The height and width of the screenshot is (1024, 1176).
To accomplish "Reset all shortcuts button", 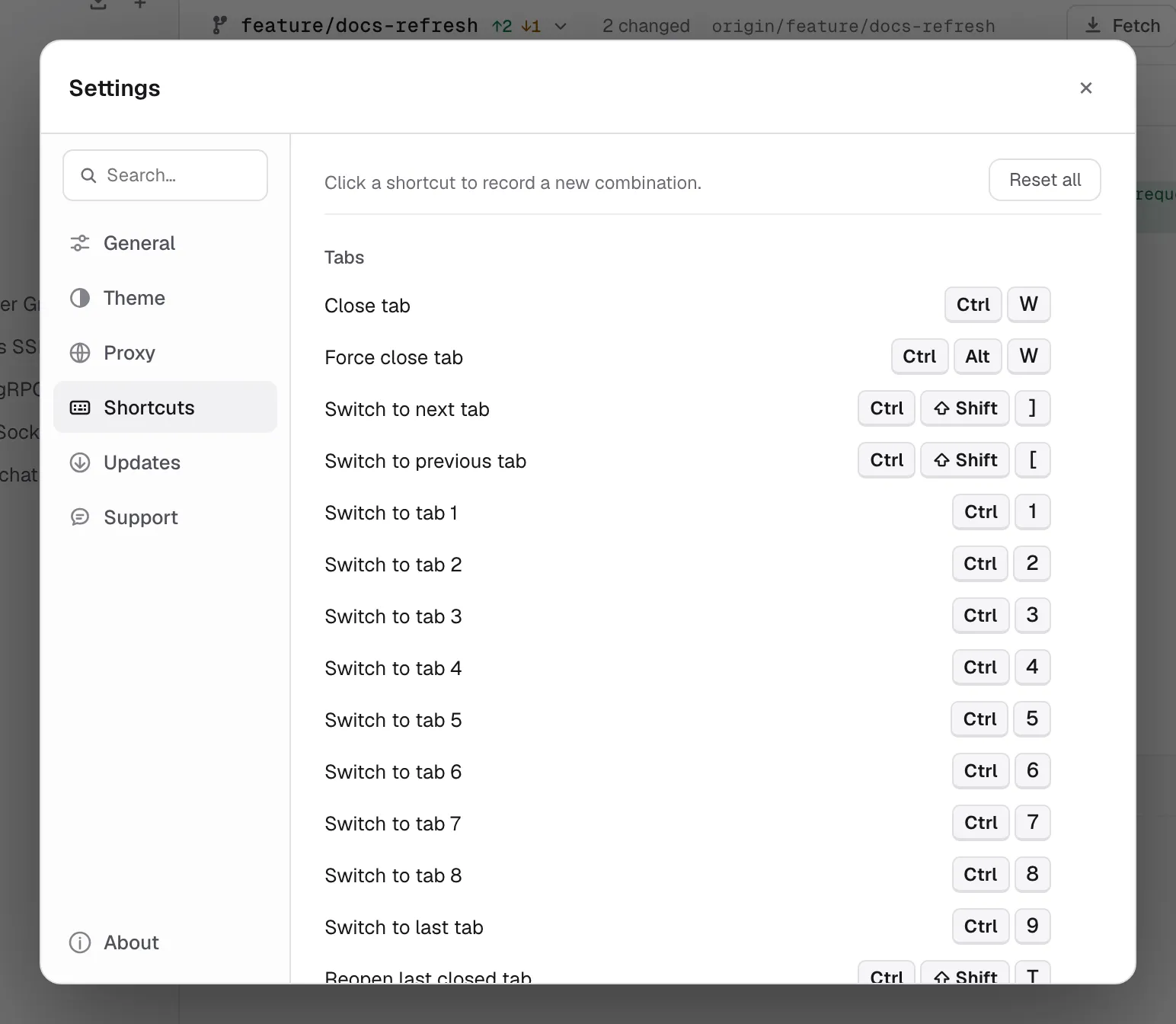I will point(1044,180).
